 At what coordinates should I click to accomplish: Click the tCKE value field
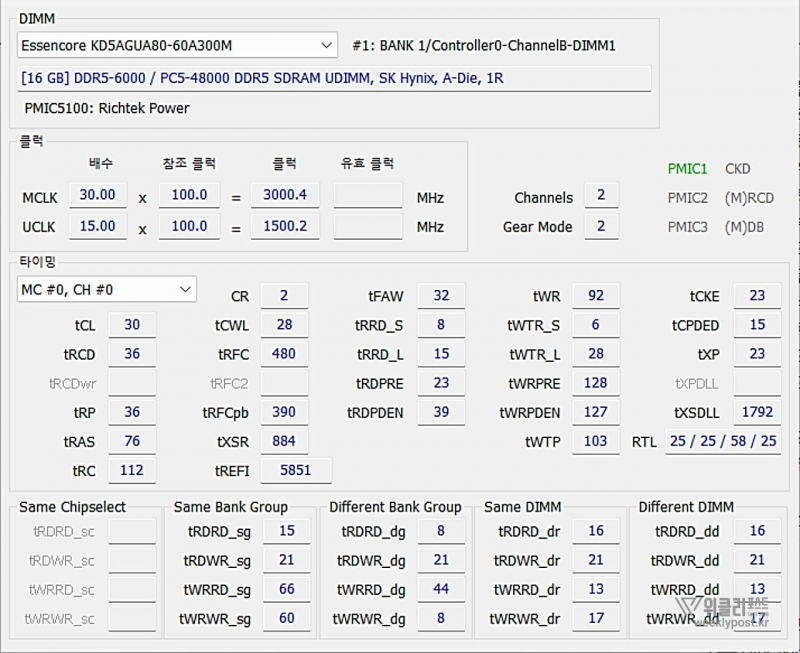[758, 296]
